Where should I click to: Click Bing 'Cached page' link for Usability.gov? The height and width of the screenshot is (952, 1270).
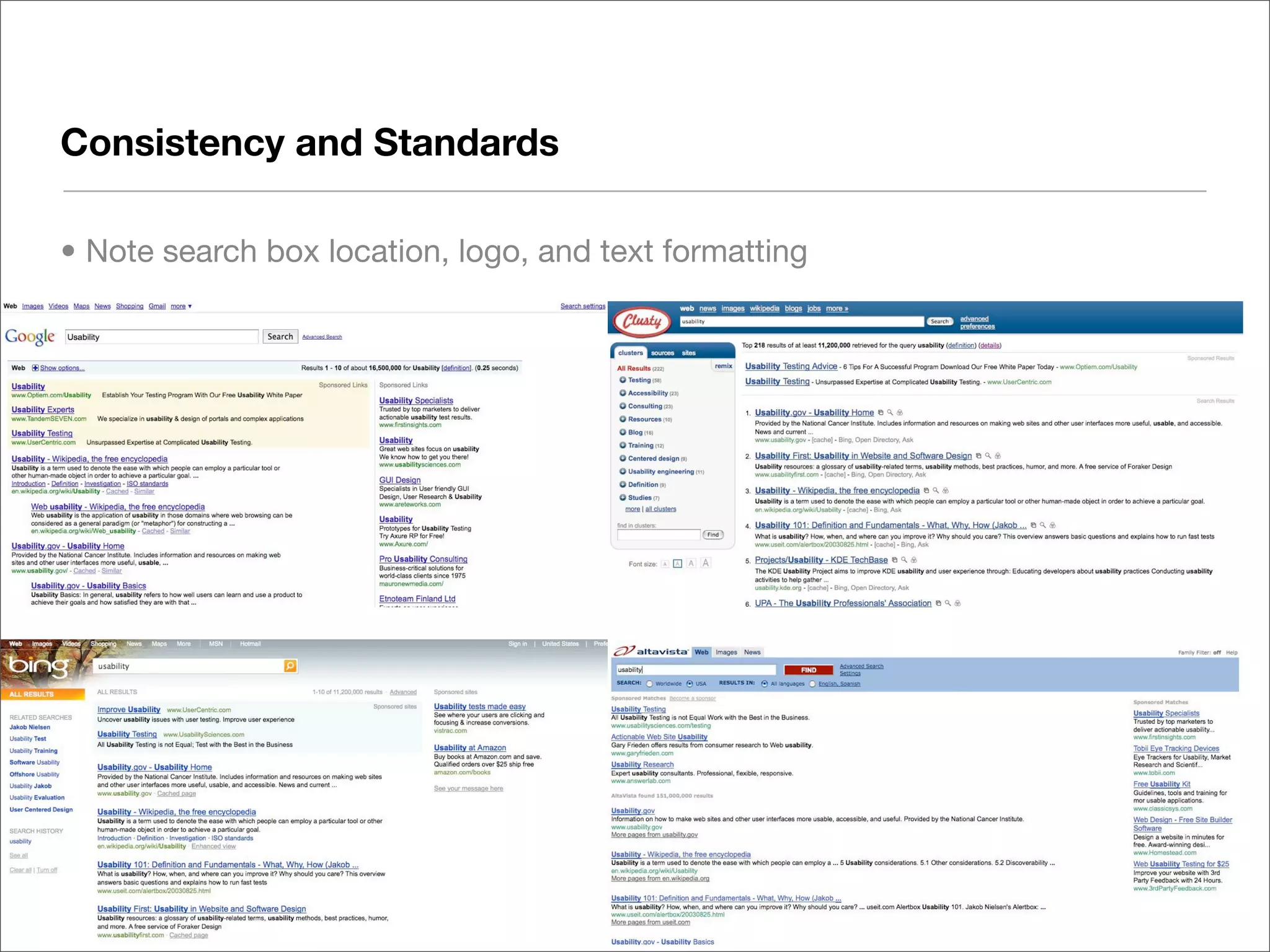(x=176, y=794)
